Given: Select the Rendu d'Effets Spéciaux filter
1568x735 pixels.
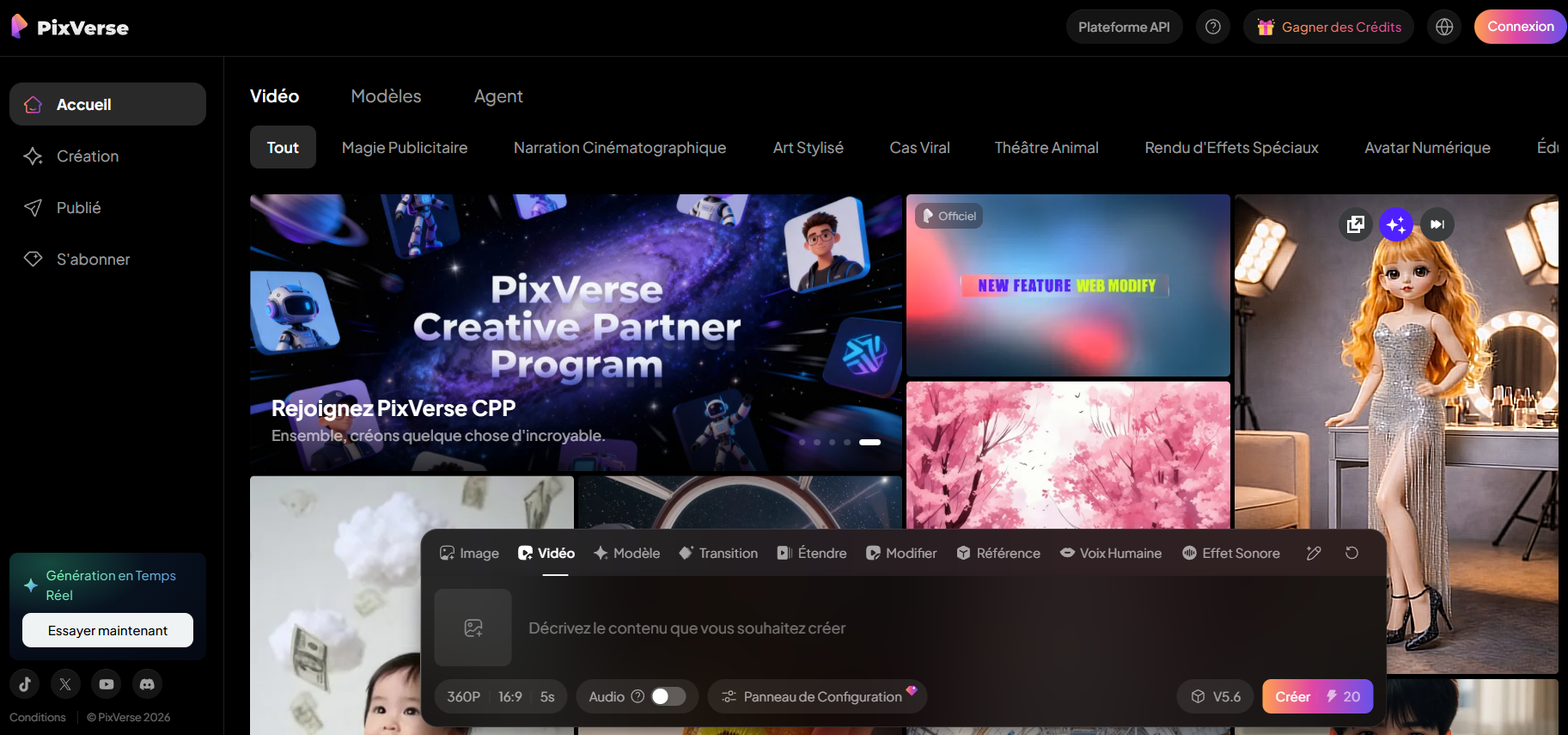Looking at the screenshot, I should pyautogui.click(x=1231, y=147).
